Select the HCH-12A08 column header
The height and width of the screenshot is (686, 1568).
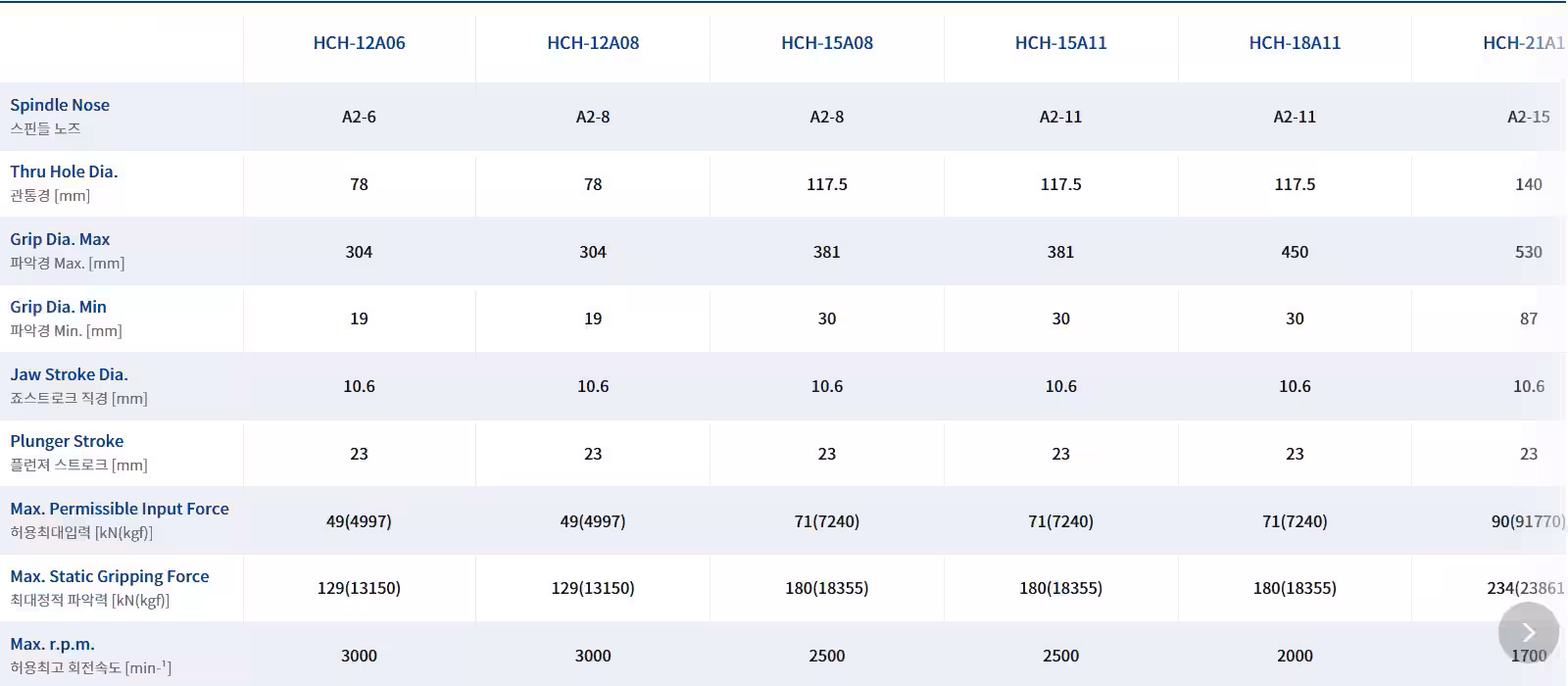593,43
